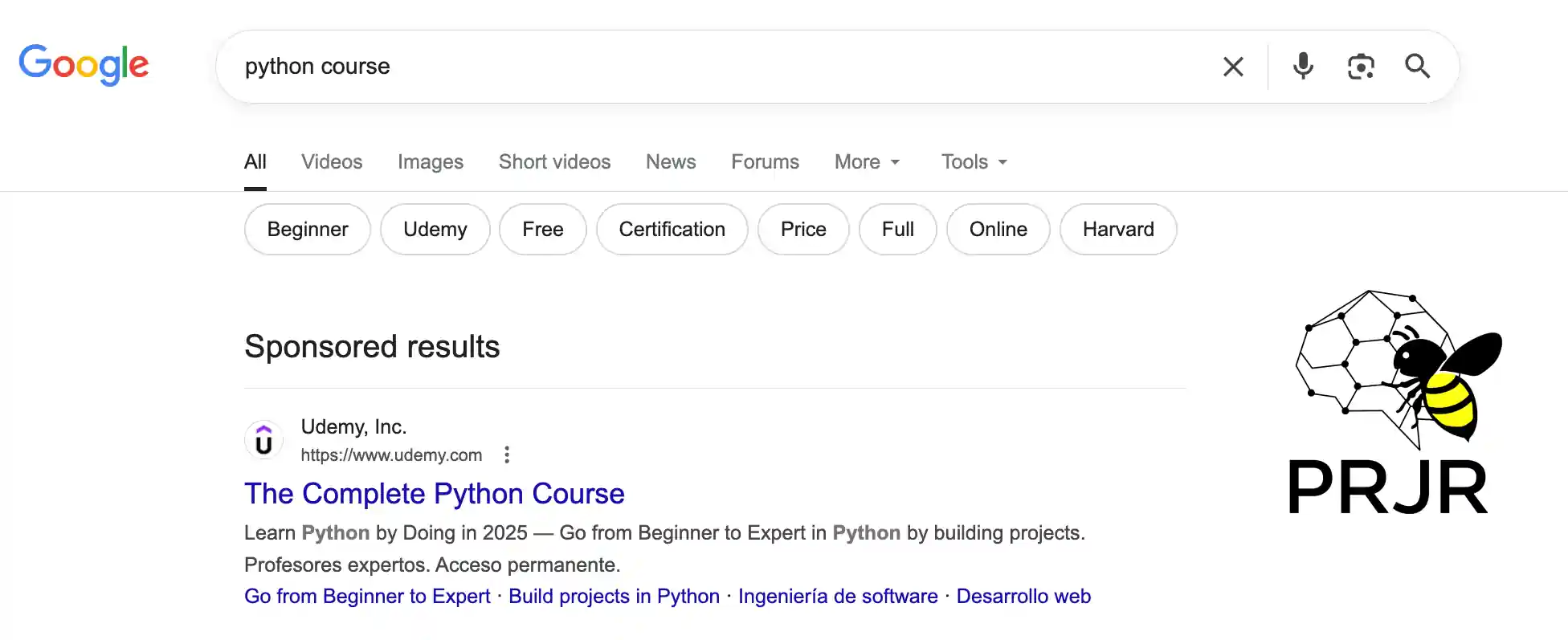The image size is (1568, 640).
Task: Click the Google logo
Action: pyautogui.click(x=84, y=64)
